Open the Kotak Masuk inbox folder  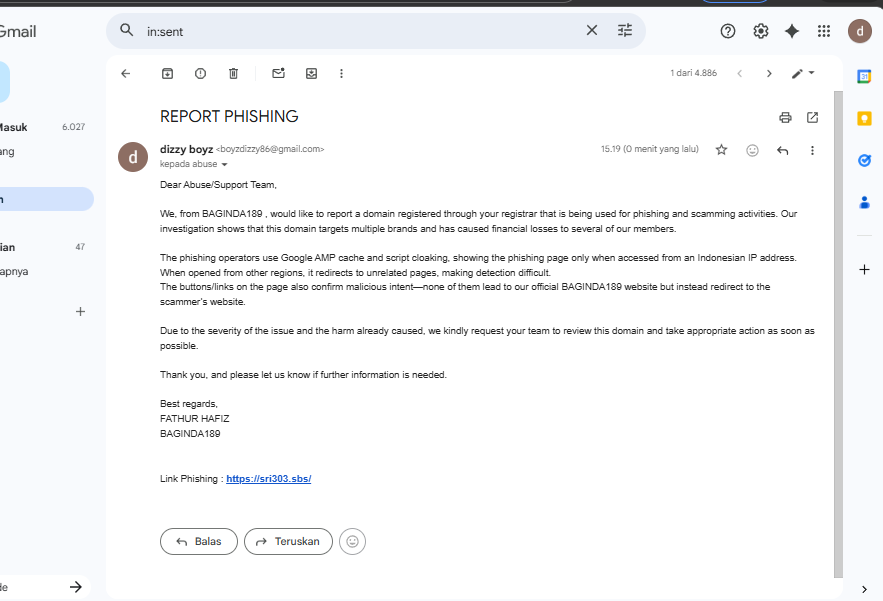click(x=43, y=127)
